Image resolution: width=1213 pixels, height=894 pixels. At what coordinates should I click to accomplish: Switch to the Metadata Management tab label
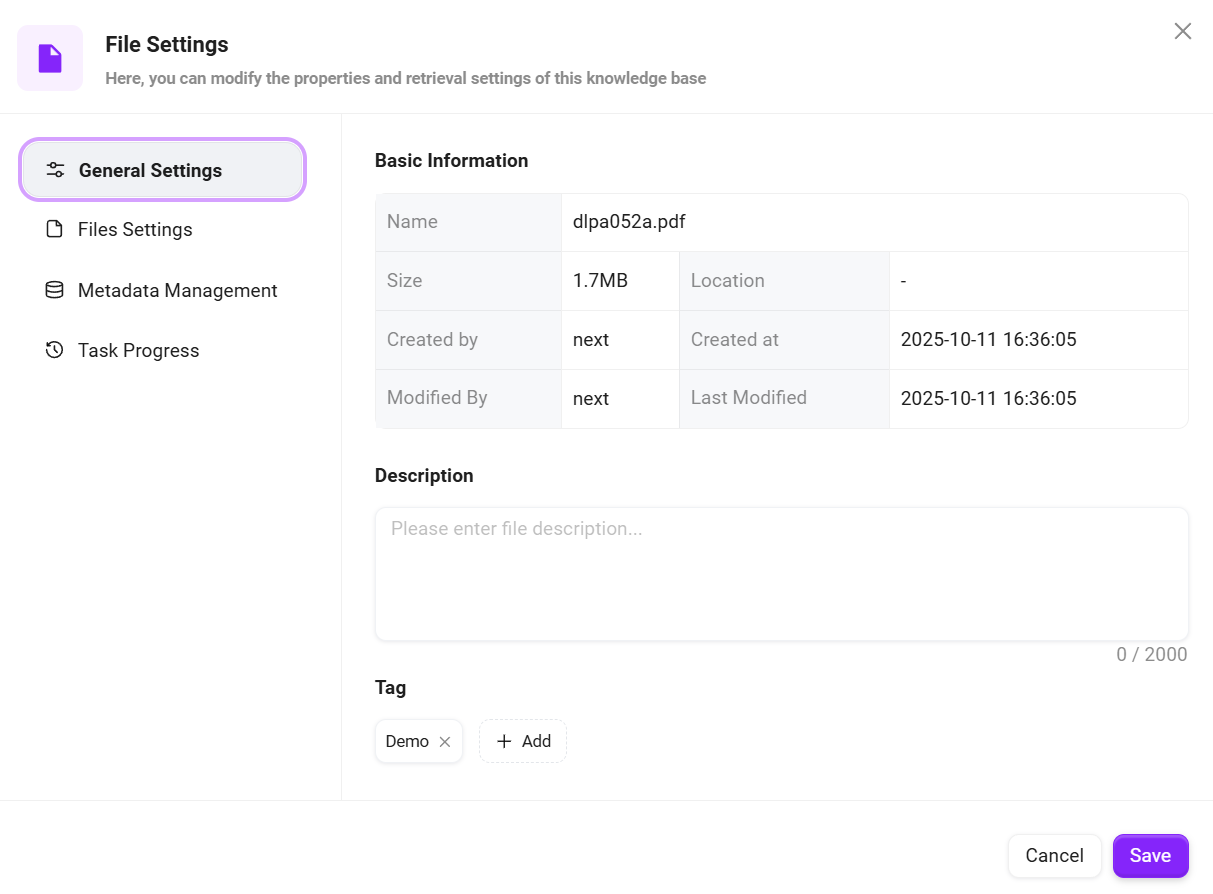pos(177,290)
